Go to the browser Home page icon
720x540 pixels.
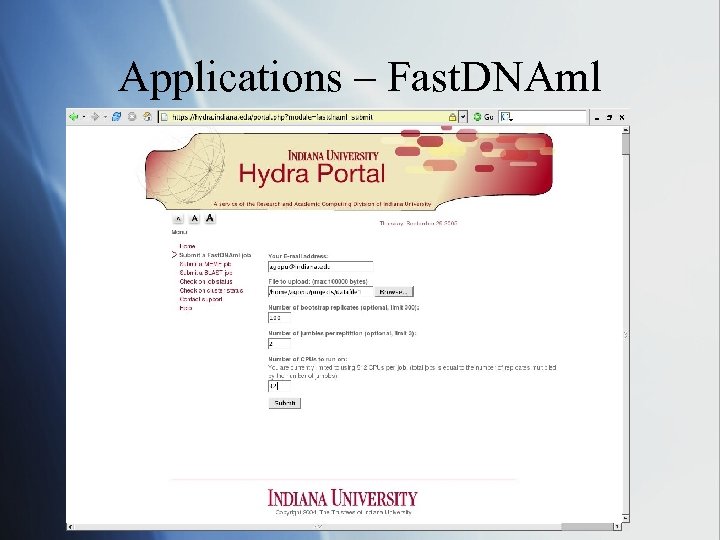[x=147, y=117]
